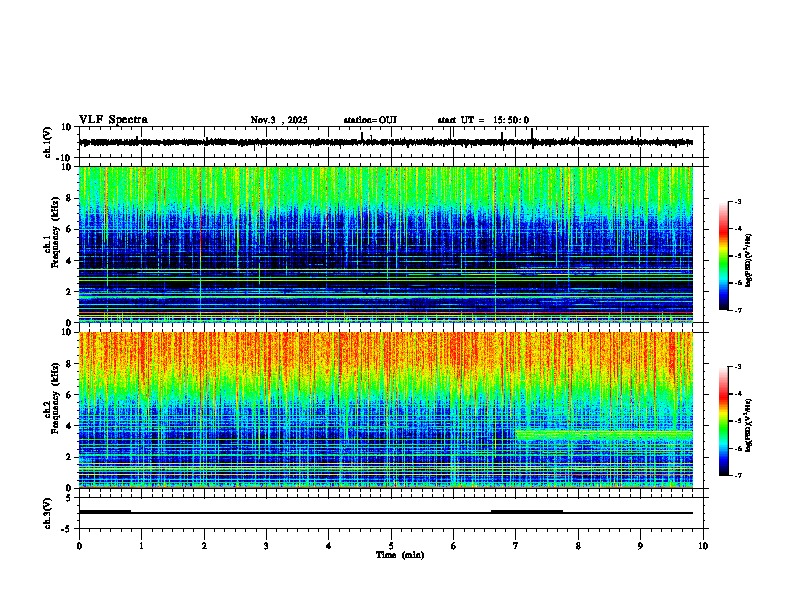Click the date "Nov.3 , 2025" in header

(x=279, y=120)
